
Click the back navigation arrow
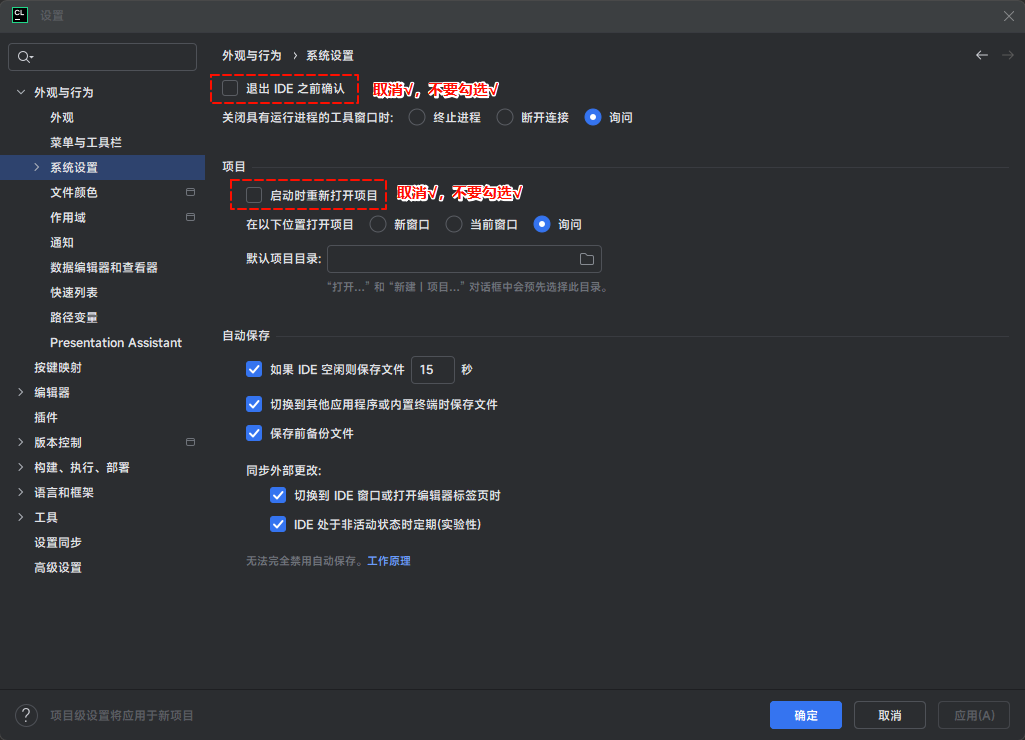[982, 55]
